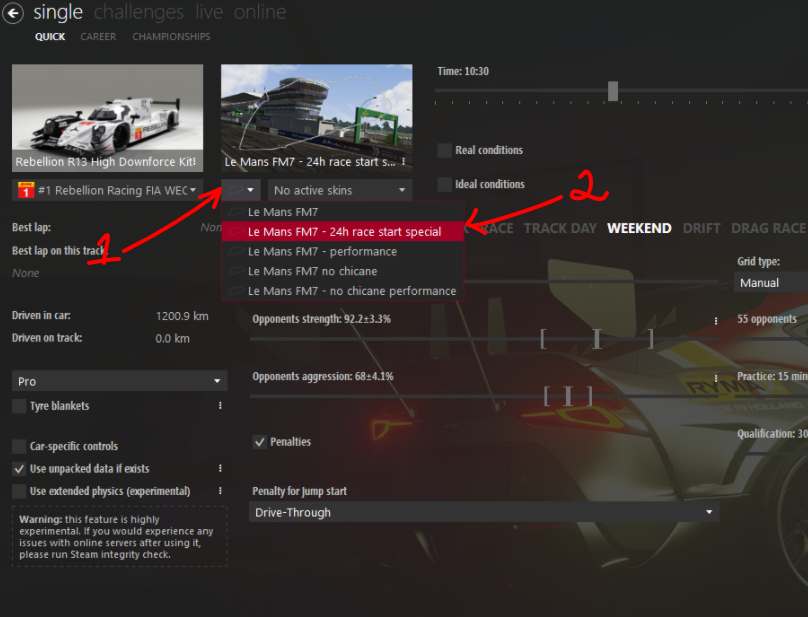
Task: Select Le Mans FM7 layout
Action: pos(343,212)
